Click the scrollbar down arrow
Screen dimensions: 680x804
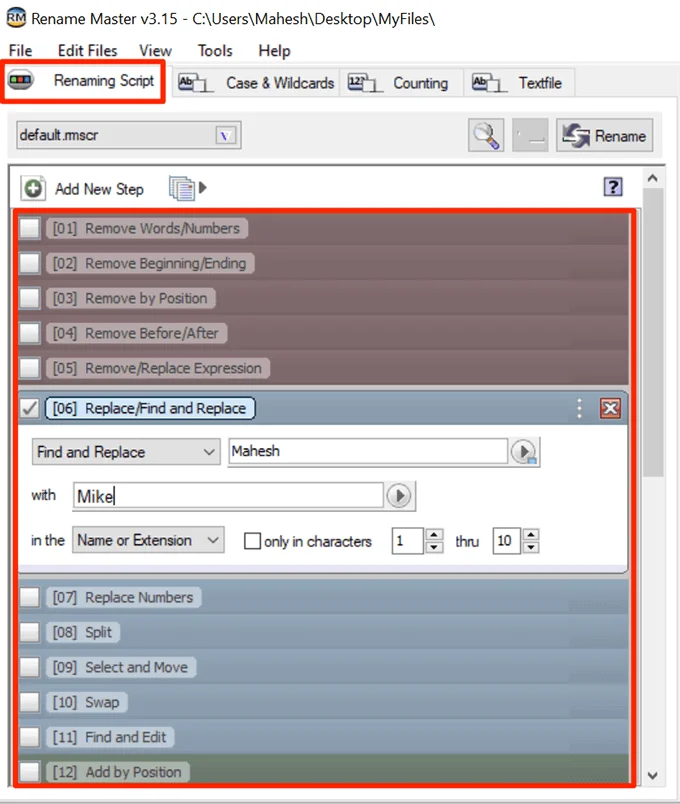[x=652, y=775]
